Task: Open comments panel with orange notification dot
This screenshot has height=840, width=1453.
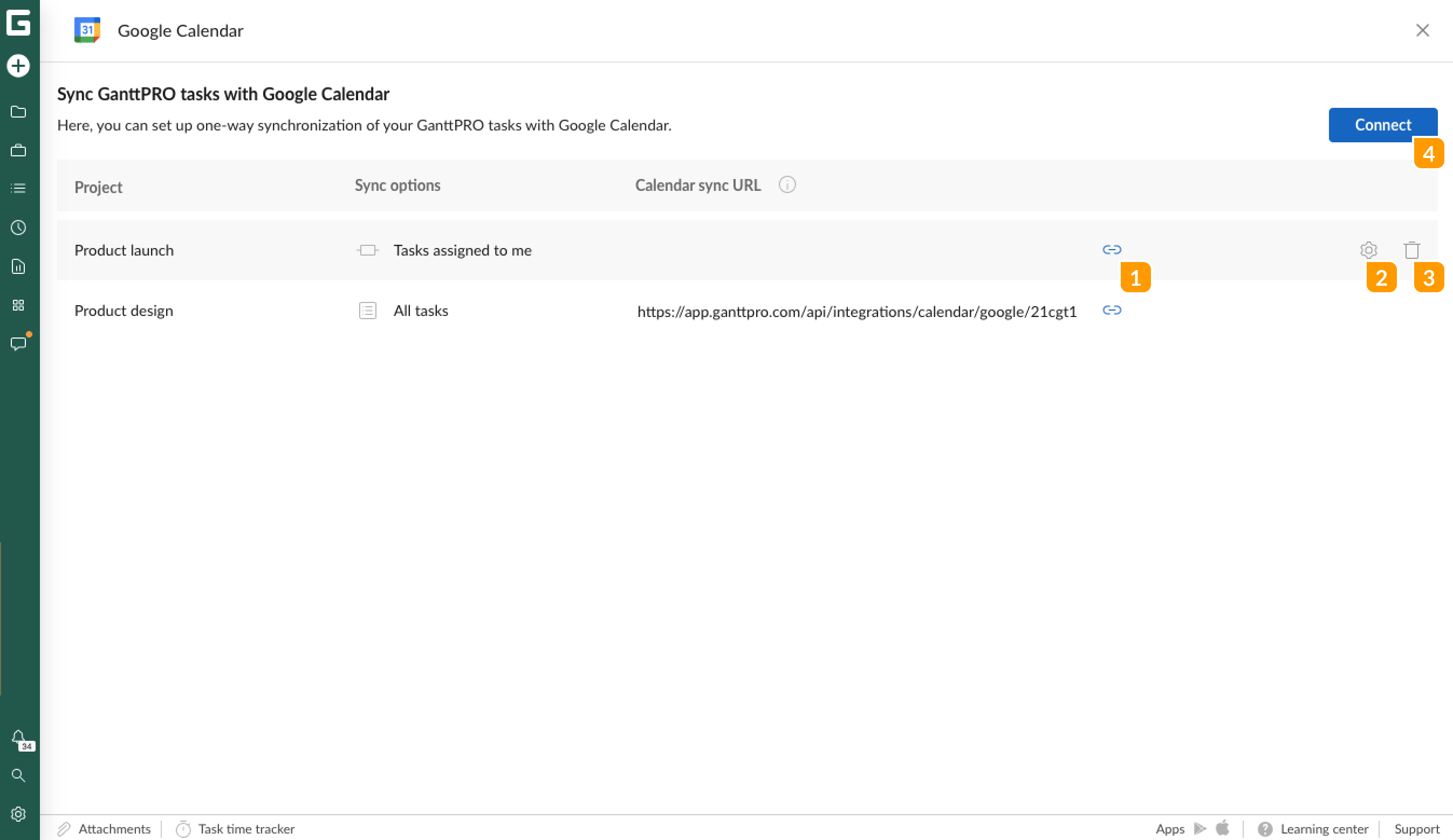Action: (x=18, y=344)
